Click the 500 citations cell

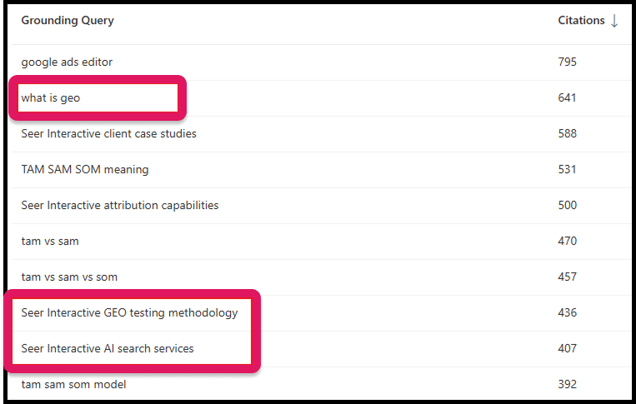pos(567,205)
